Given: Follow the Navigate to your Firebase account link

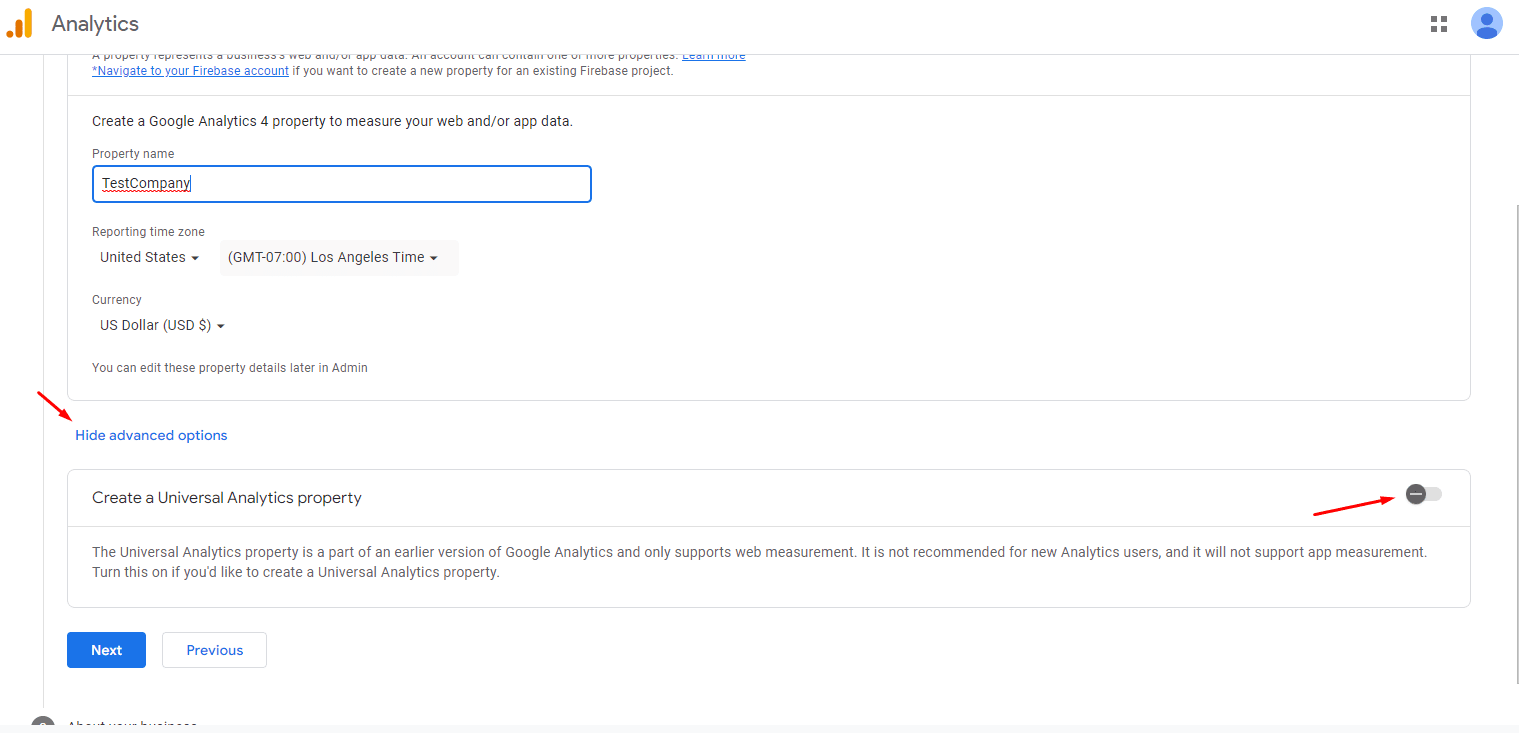Looking at the screenshot, I should coord(190,71).
